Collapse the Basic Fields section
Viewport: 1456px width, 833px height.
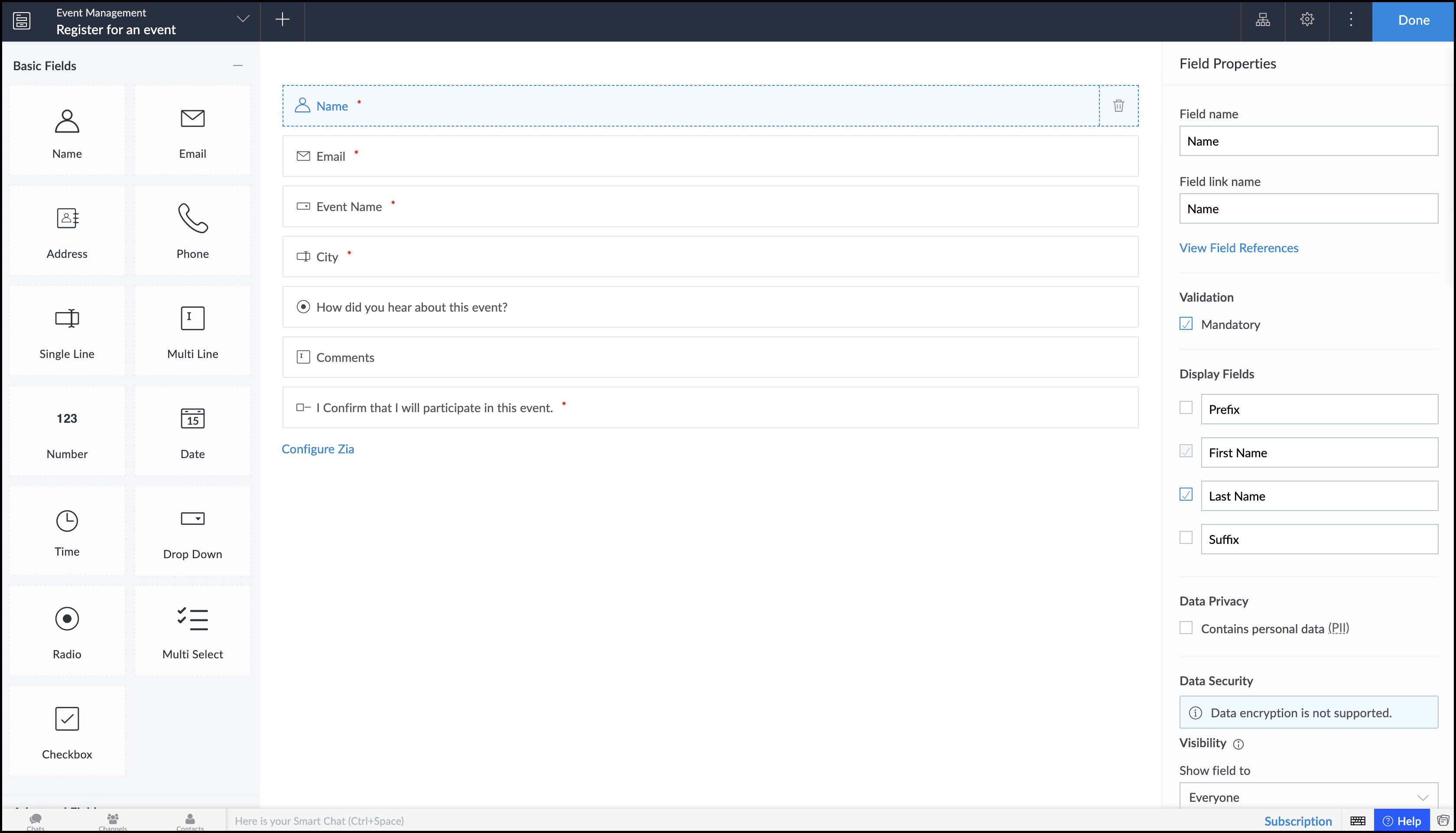[x=238, y=66]
